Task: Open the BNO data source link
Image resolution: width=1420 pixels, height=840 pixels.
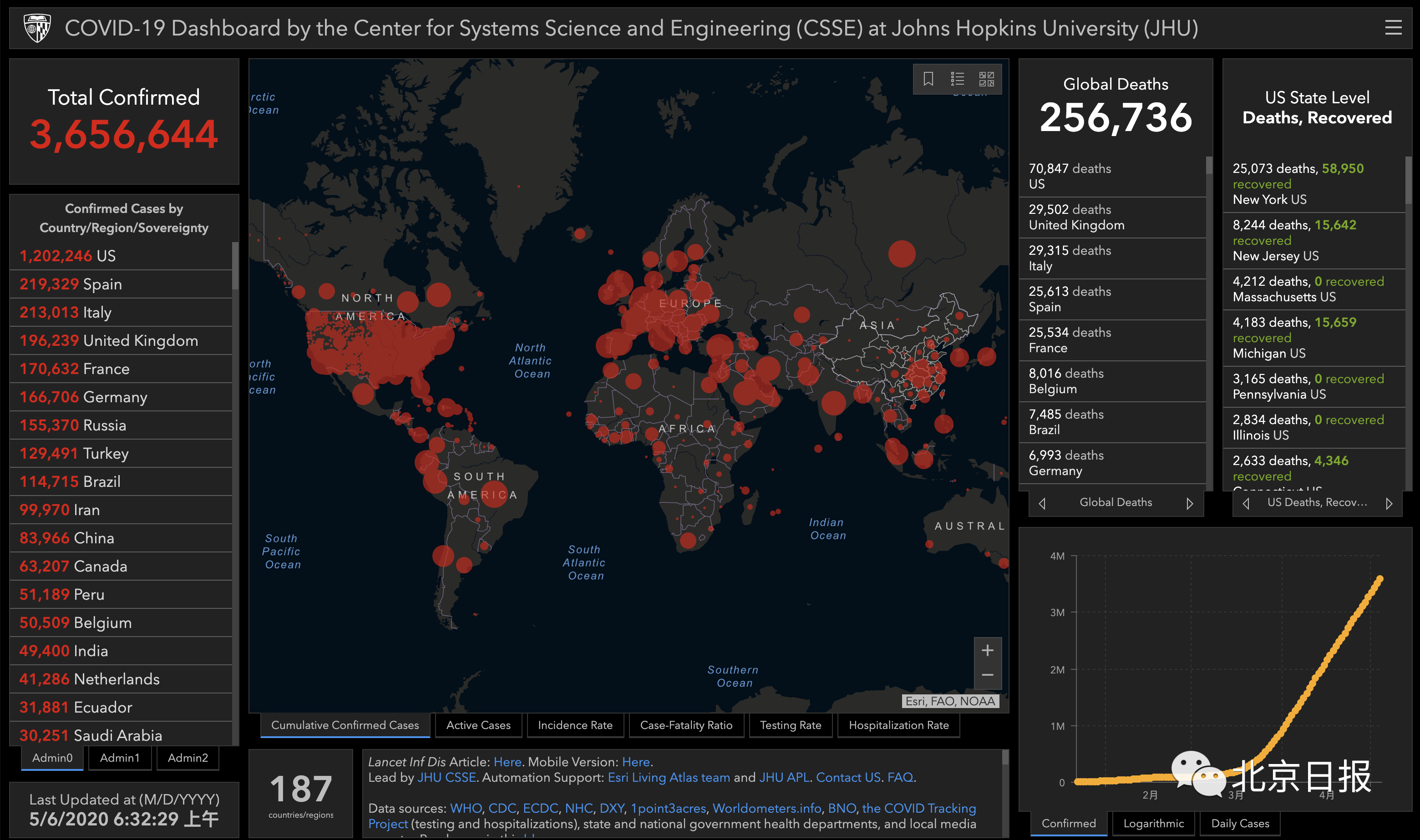Action: tap(842, 808)
